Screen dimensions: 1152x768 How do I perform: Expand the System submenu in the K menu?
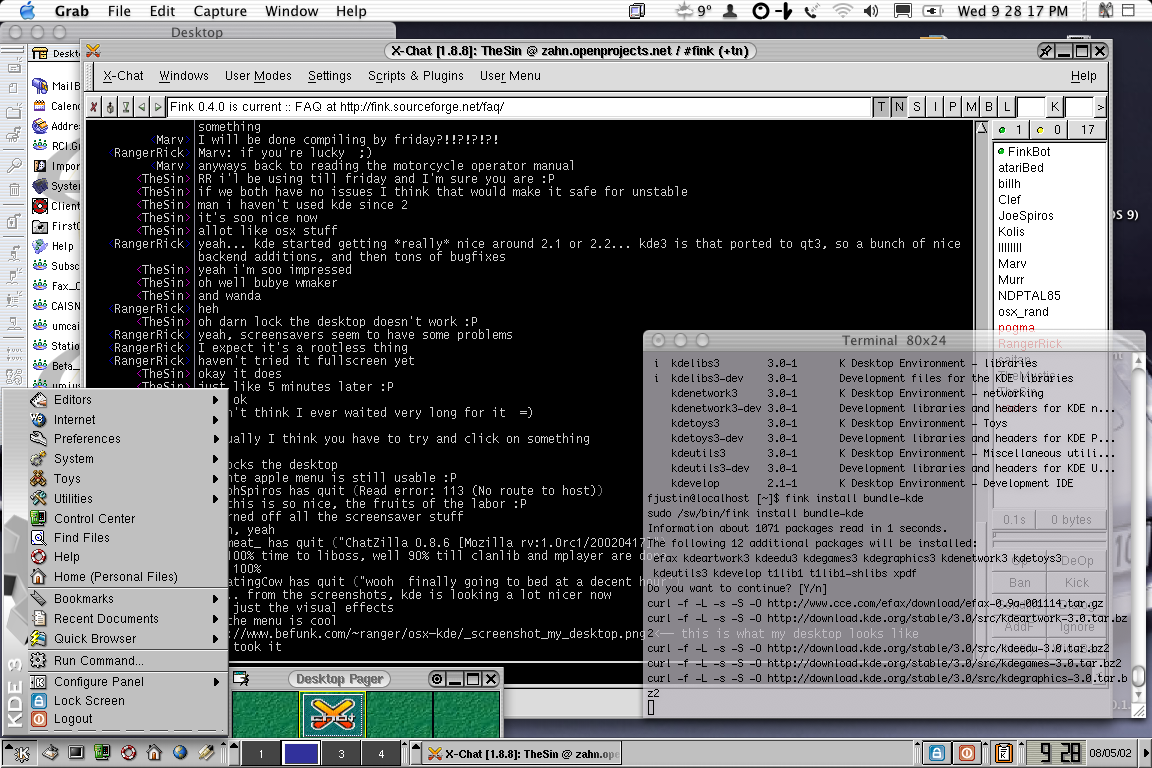[x=126, y=459]
